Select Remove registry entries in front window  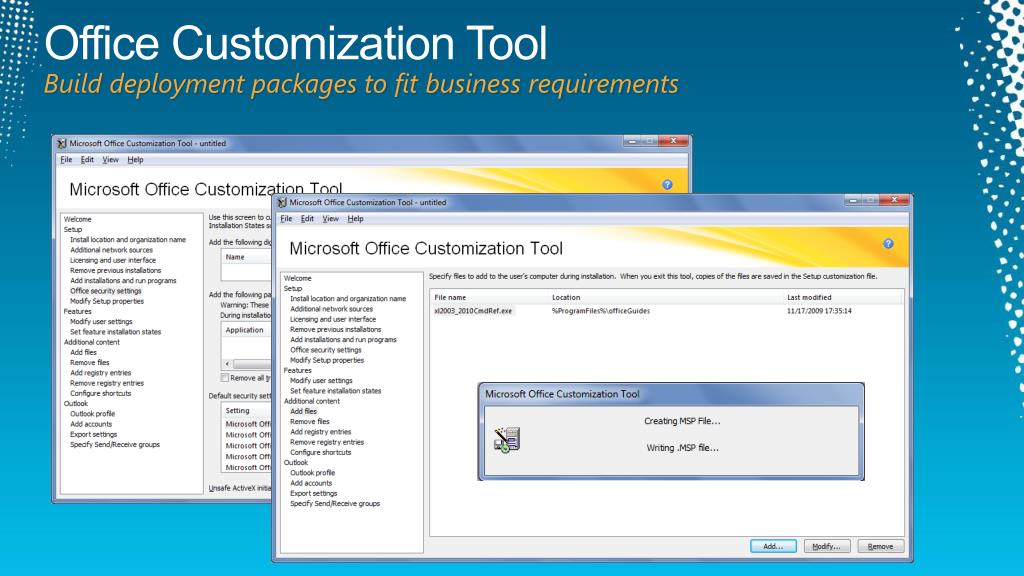(x=327, y=442)
